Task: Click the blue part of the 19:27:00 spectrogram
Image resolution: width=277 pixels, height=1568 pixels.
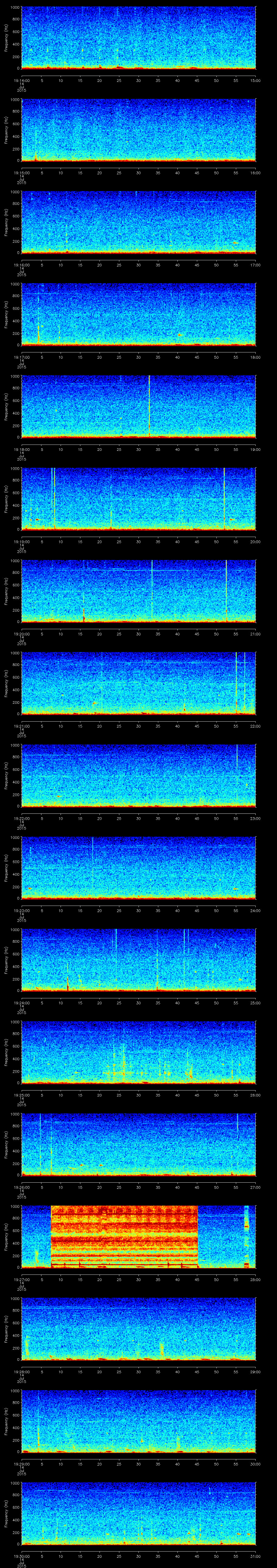Action: pyautogui.click(x=220, y=1237)
